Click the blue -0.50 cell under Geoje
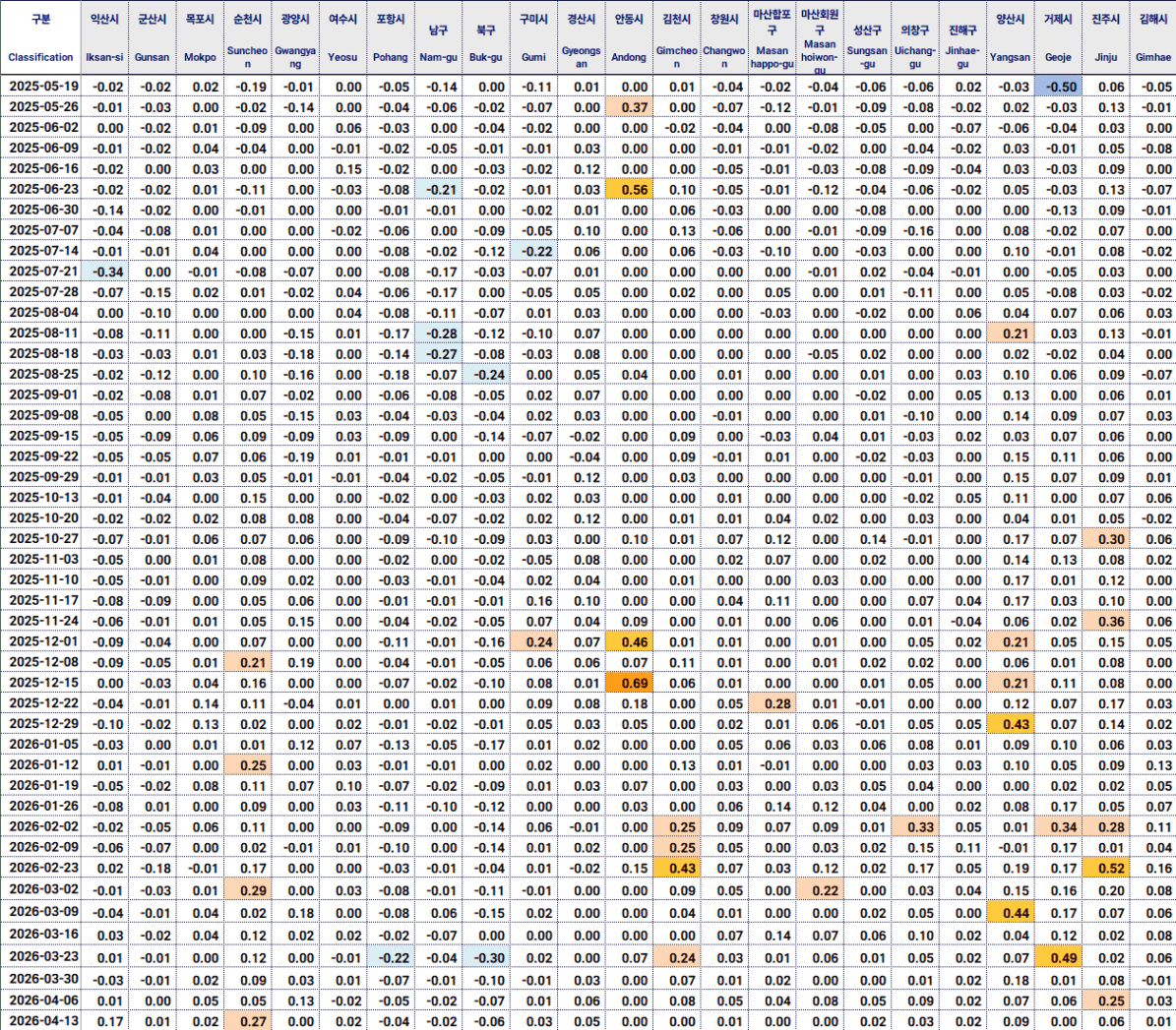1176x1030 pixels. click(x=1058, y=87)
